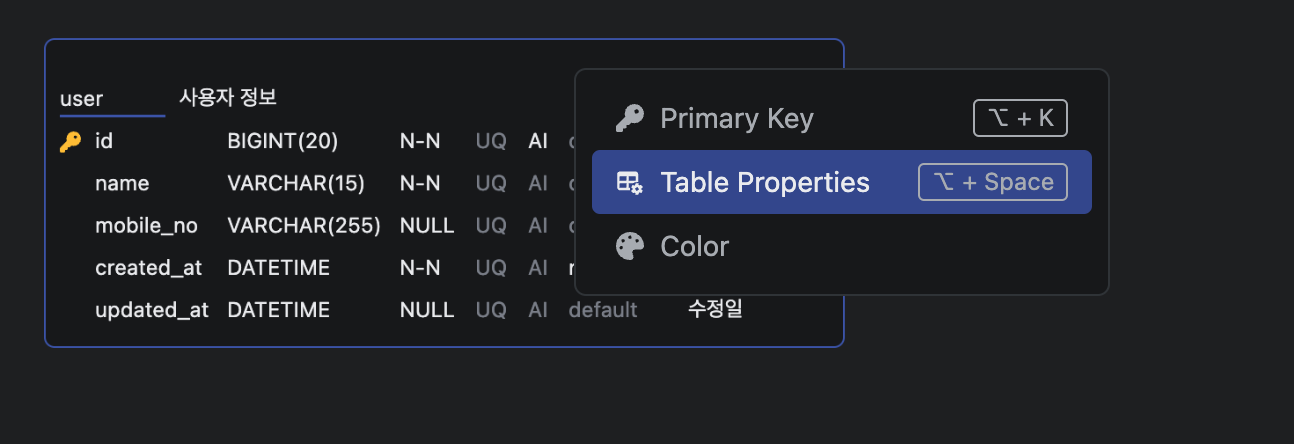The width and height of the screenshot is (1294, 444).
Task: Click the default value field of updated_at
Action: coord(603,310)
